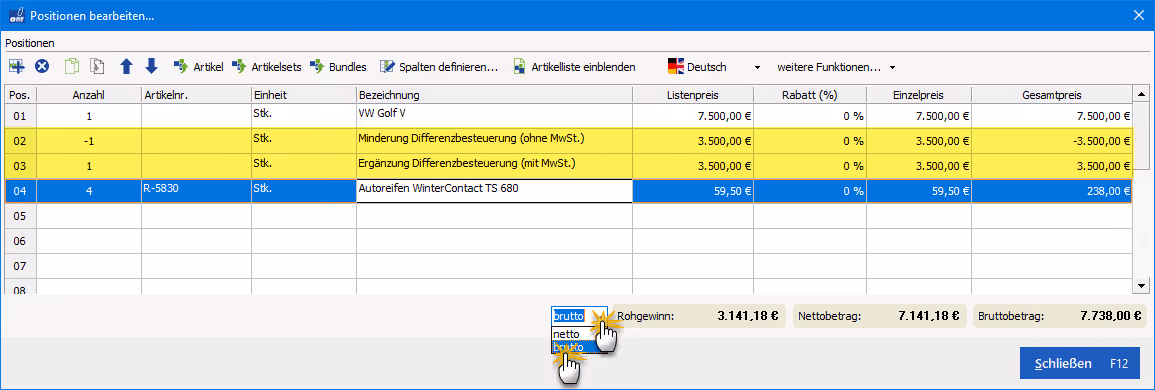
Task: Select Minderung Differenzbesteuerung (ohne MwSt.) cell
Action: pos(494,141)
